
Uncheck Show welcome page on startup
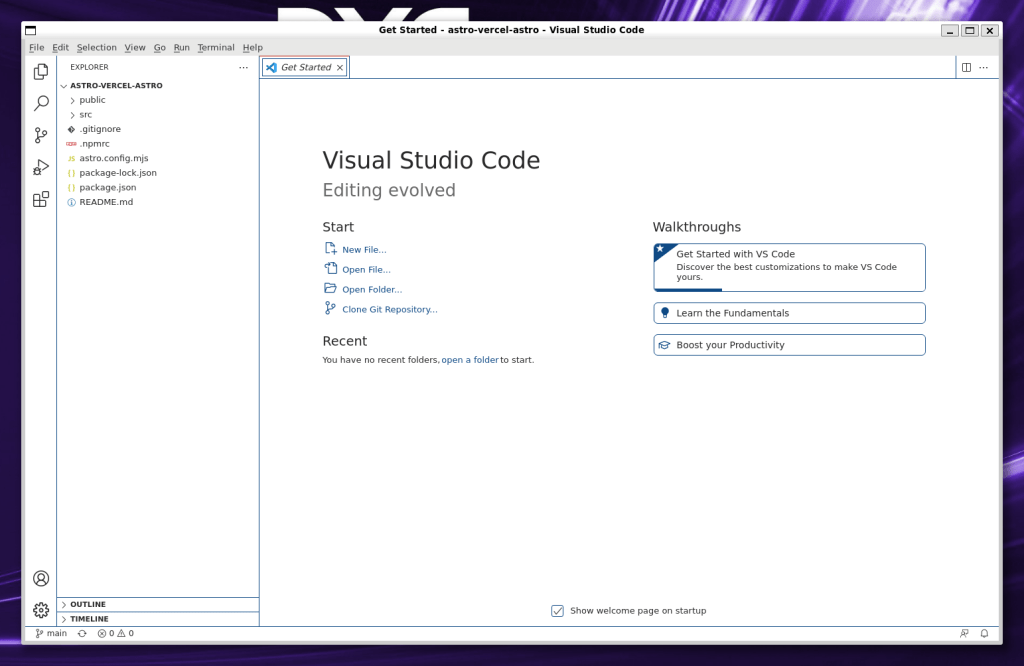pos(558,611)
